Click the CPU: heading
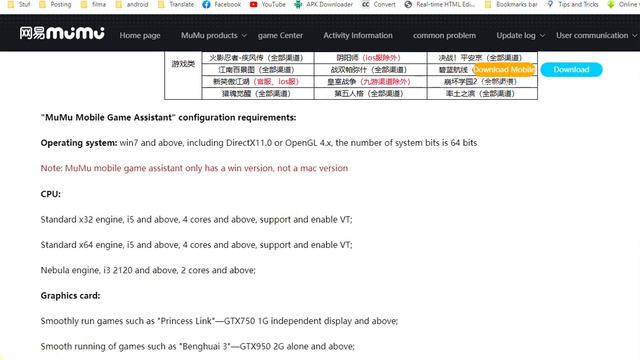640x360 pixels. 51,194
